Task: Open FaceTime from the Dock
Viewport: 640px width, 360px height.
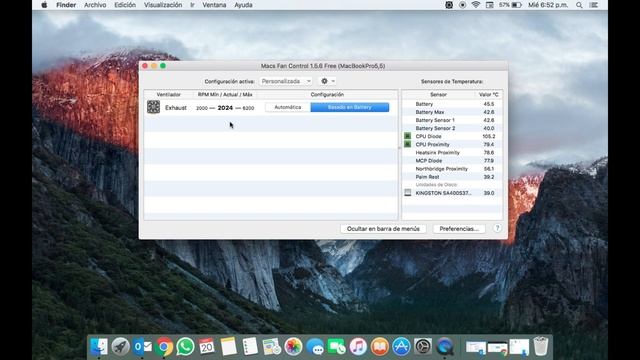Action: click(336, 347)
